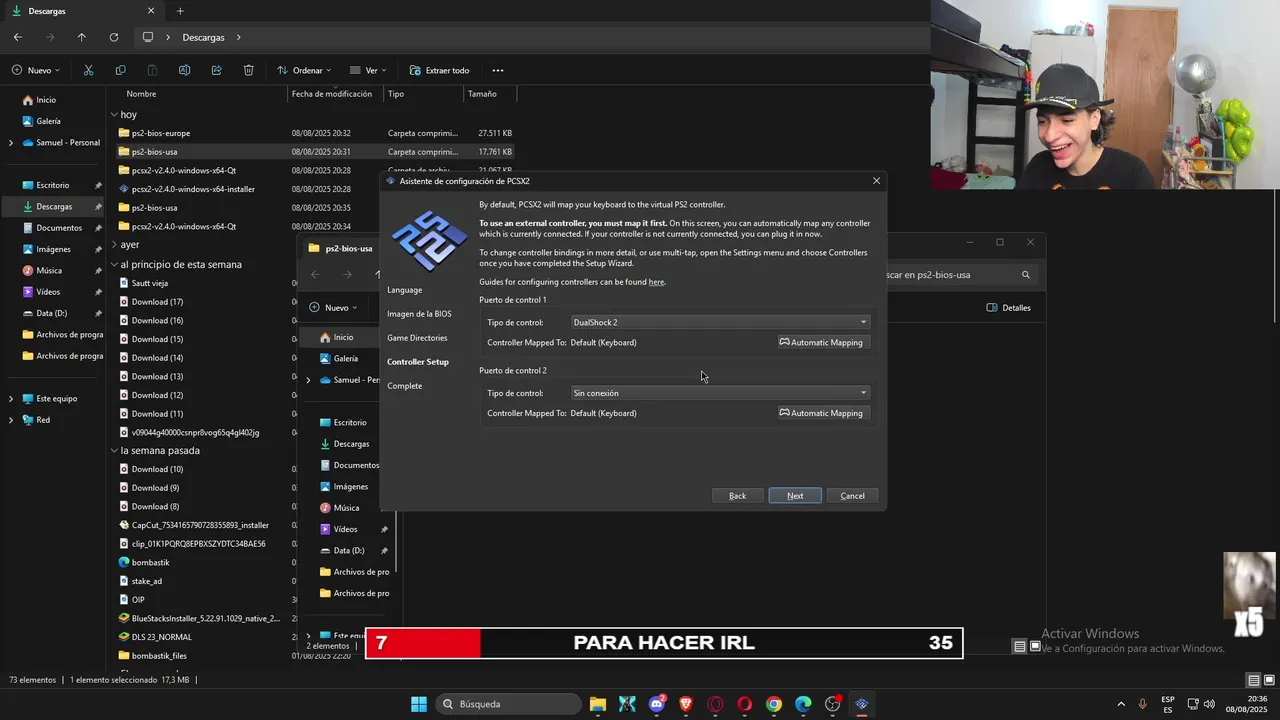Viewport: 1280px width, 720px height.
Task: Sort by the Tamaño column header
Action: (482, 94)
